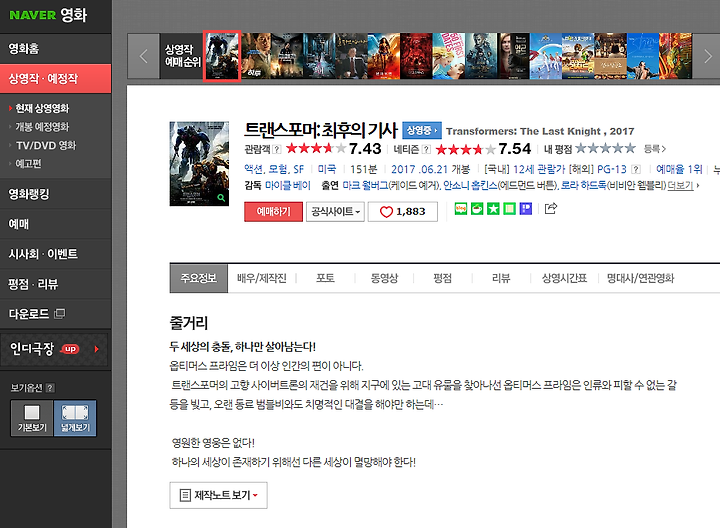Switch to the 동영상 tab
Screen dimensions: 720x528
point(384,278)
